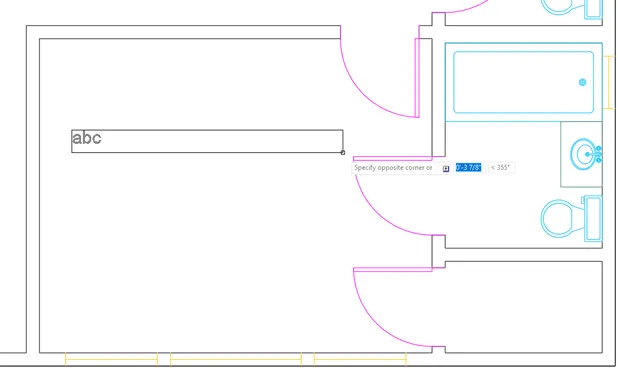The width and height of the screenshot is (618, 368).
Task: Select the bathroom sink basin symbol
Action: click(584, 154)
